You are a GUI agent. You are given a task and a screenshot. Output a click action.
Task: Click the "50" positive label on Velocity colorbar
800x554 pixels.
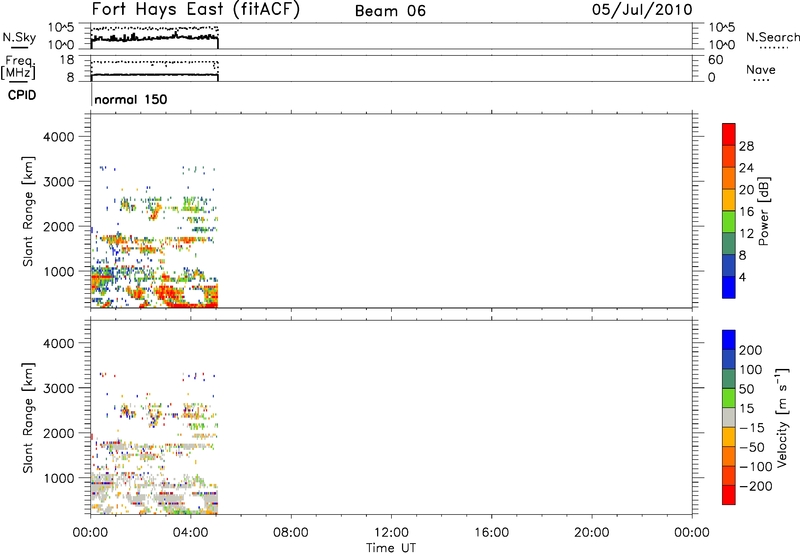tap(747, 389)
